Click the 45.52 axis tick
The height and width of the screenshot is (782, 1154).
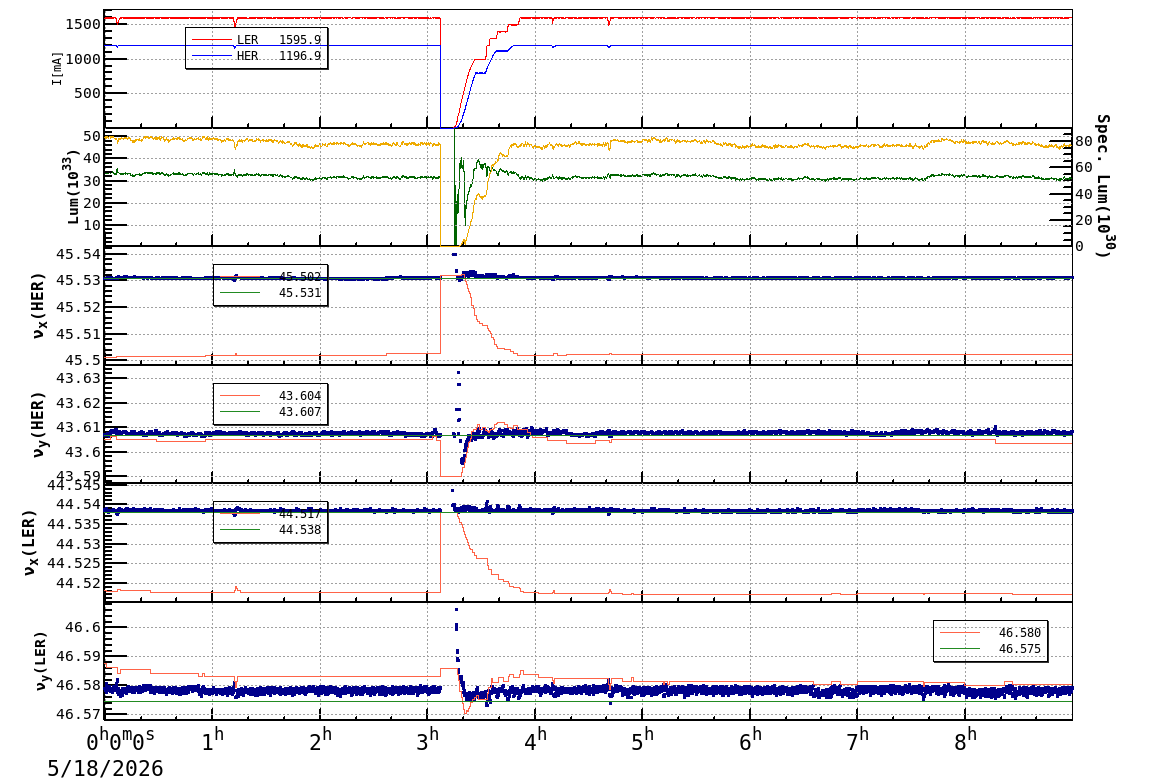(x=79, y=308)
